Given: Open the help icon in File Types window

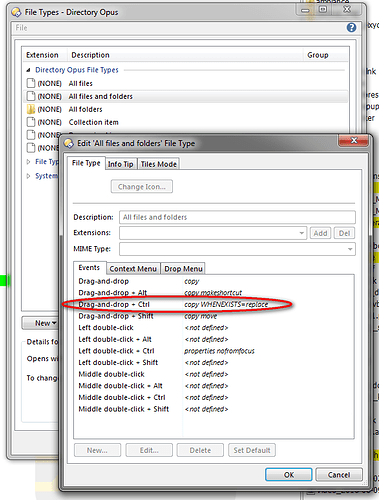Looking at the screenshot, I should click(x=351, y=27).
